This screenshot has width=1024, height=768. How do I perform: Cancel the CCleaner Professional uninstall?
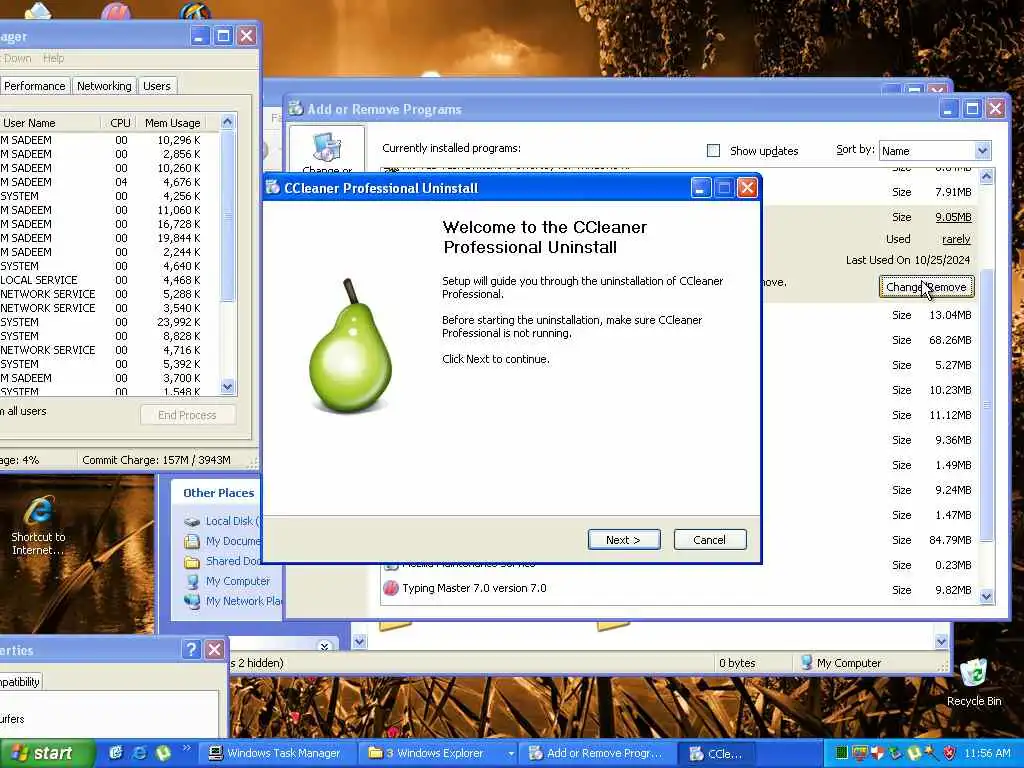(709, 539)
